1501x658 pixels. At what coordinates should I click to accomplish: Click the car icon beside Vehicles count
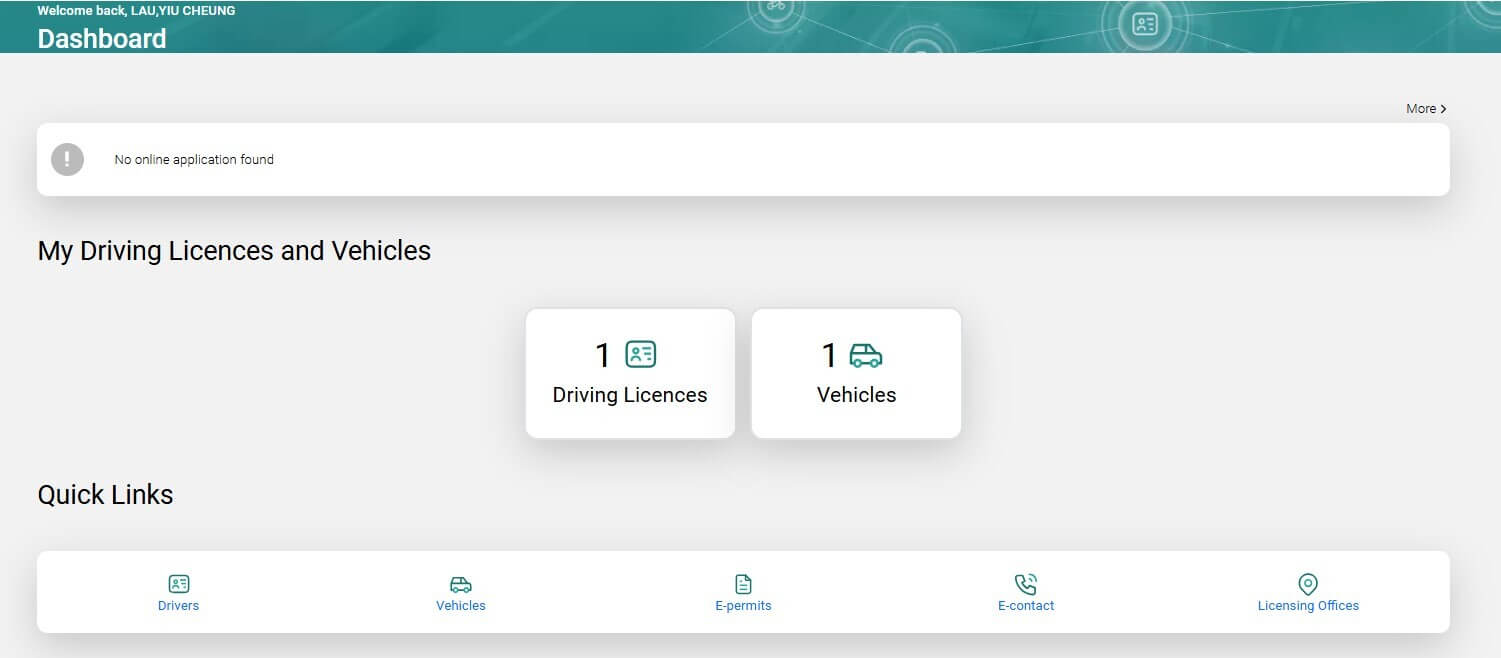(866, 355)
